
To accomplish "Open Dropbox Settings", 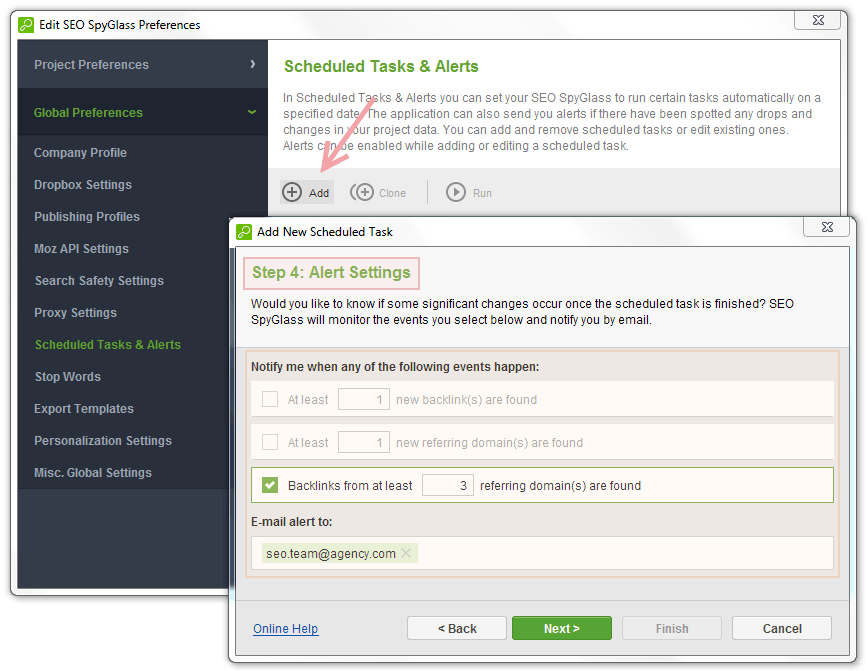I will (x=83, y=184).
